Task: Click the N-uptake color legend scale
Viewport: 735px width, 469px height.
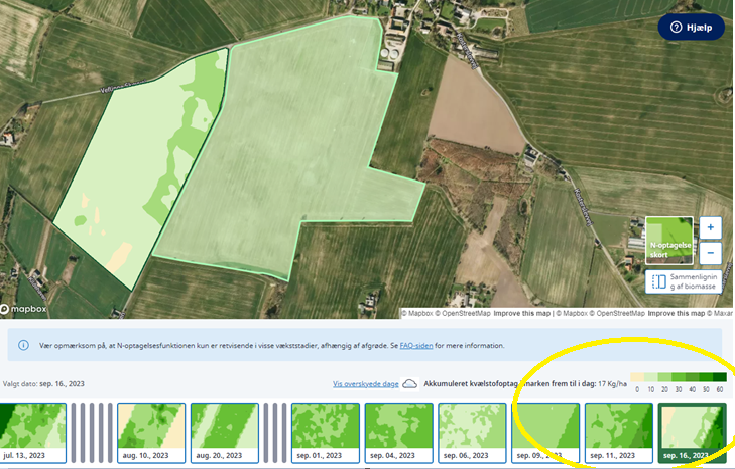Action: [x=678, y=382]
